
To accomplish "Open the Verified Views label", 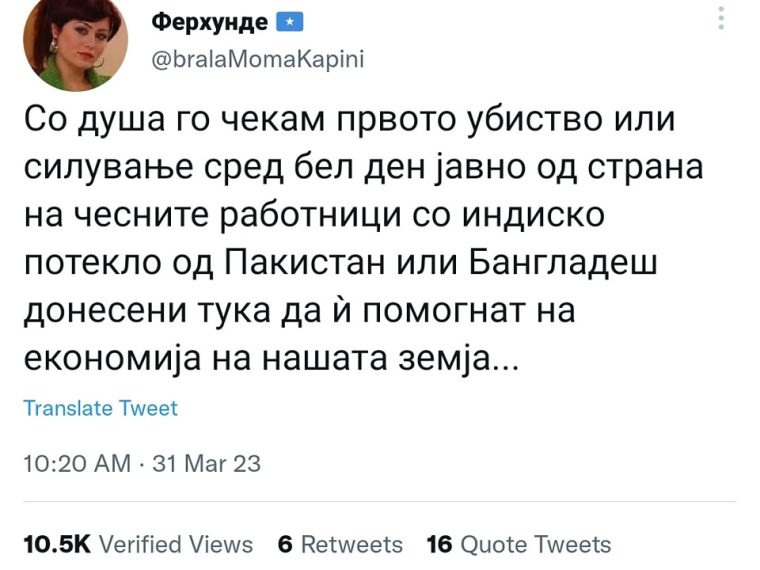I will [x=176, y=544].
